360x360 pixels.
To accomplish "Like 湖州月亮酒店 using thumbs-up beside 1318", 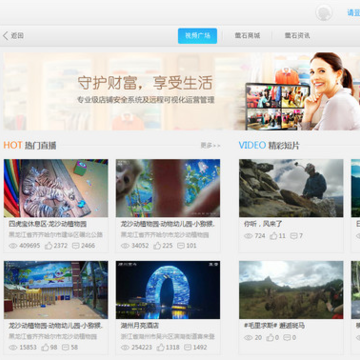I will (x=161, y=347).
